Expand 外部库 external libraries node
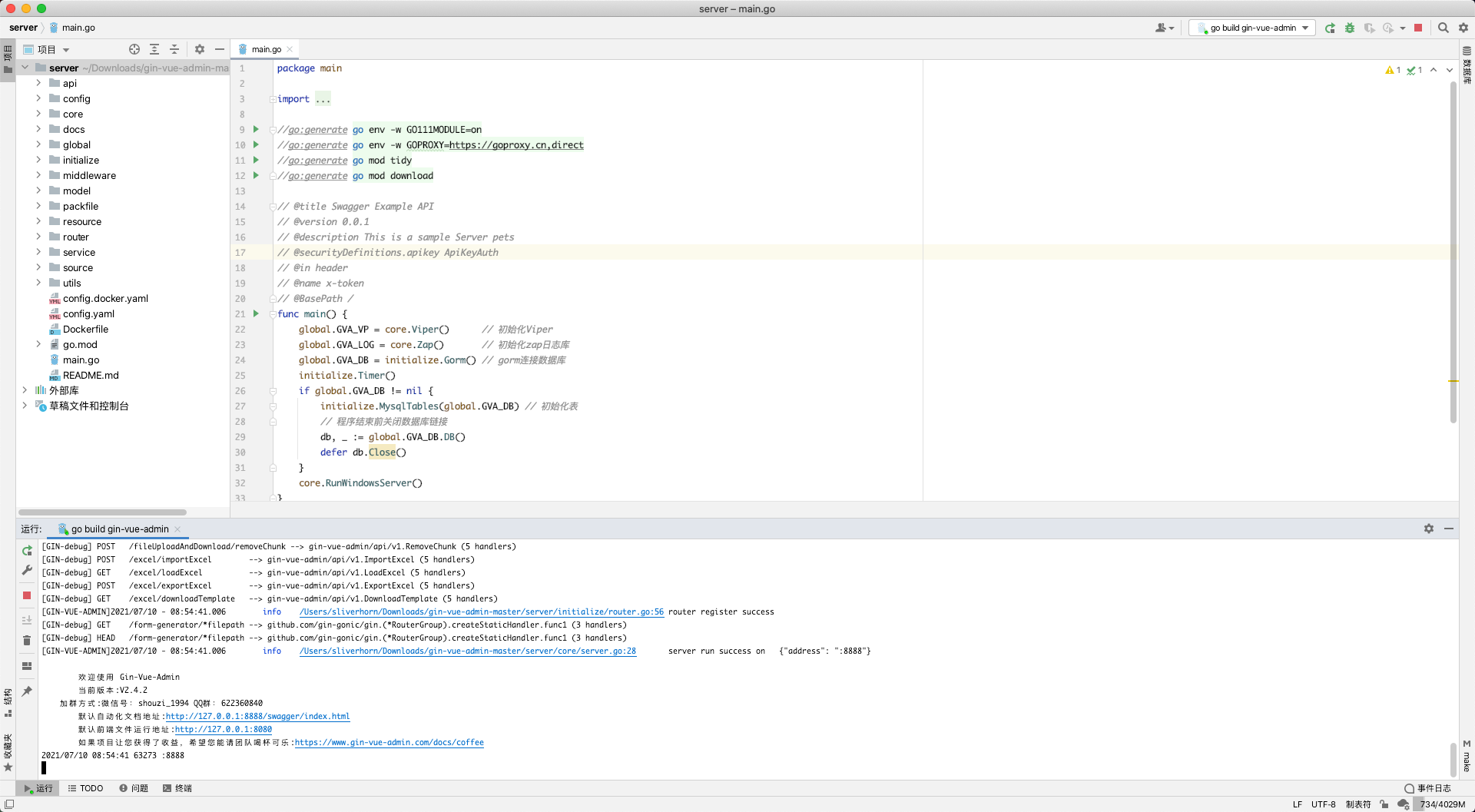The width and height of the screenshot is (1475, 812). coord(25,390)
